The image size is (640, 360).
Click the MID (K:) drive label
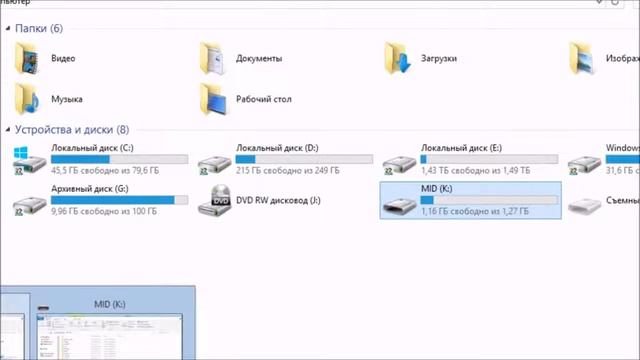click(x=436, y=189)
